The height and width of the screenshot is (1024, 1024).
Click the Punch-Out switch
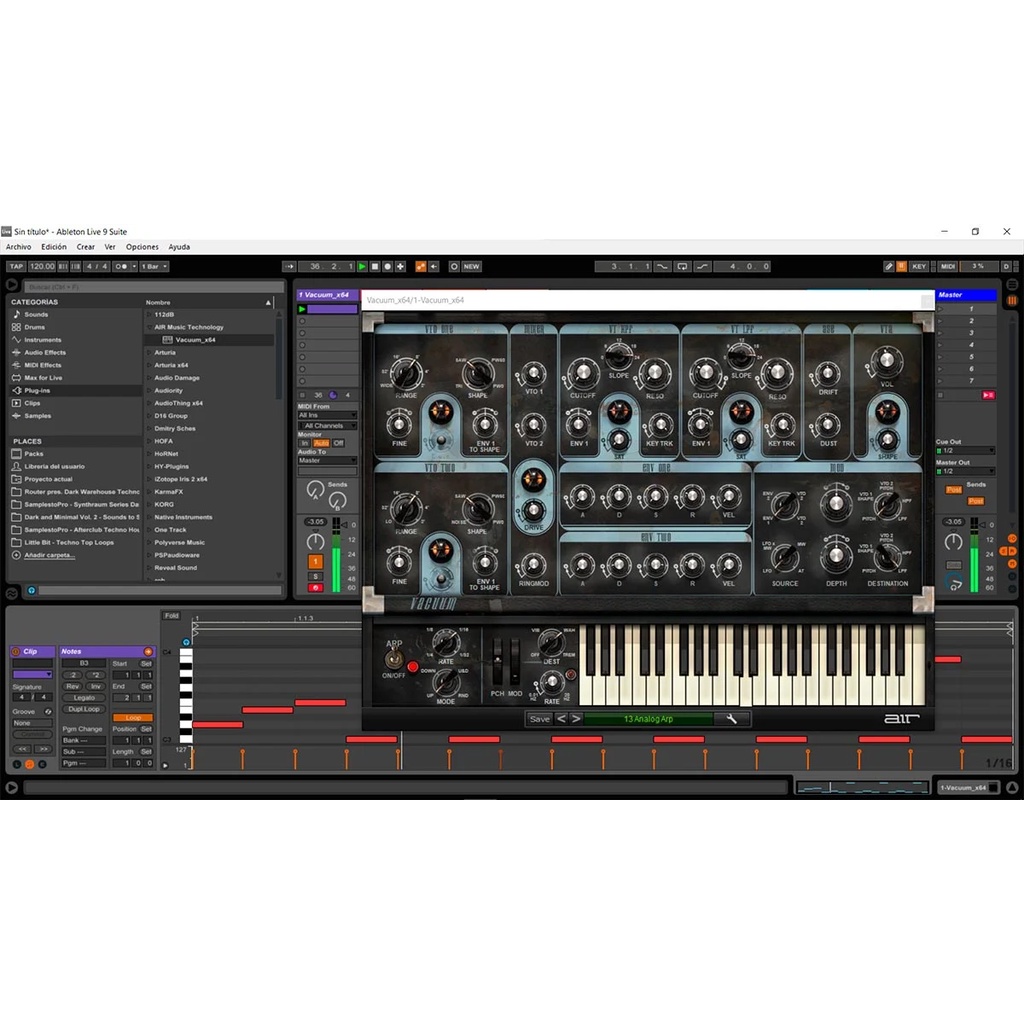(702, 266)
